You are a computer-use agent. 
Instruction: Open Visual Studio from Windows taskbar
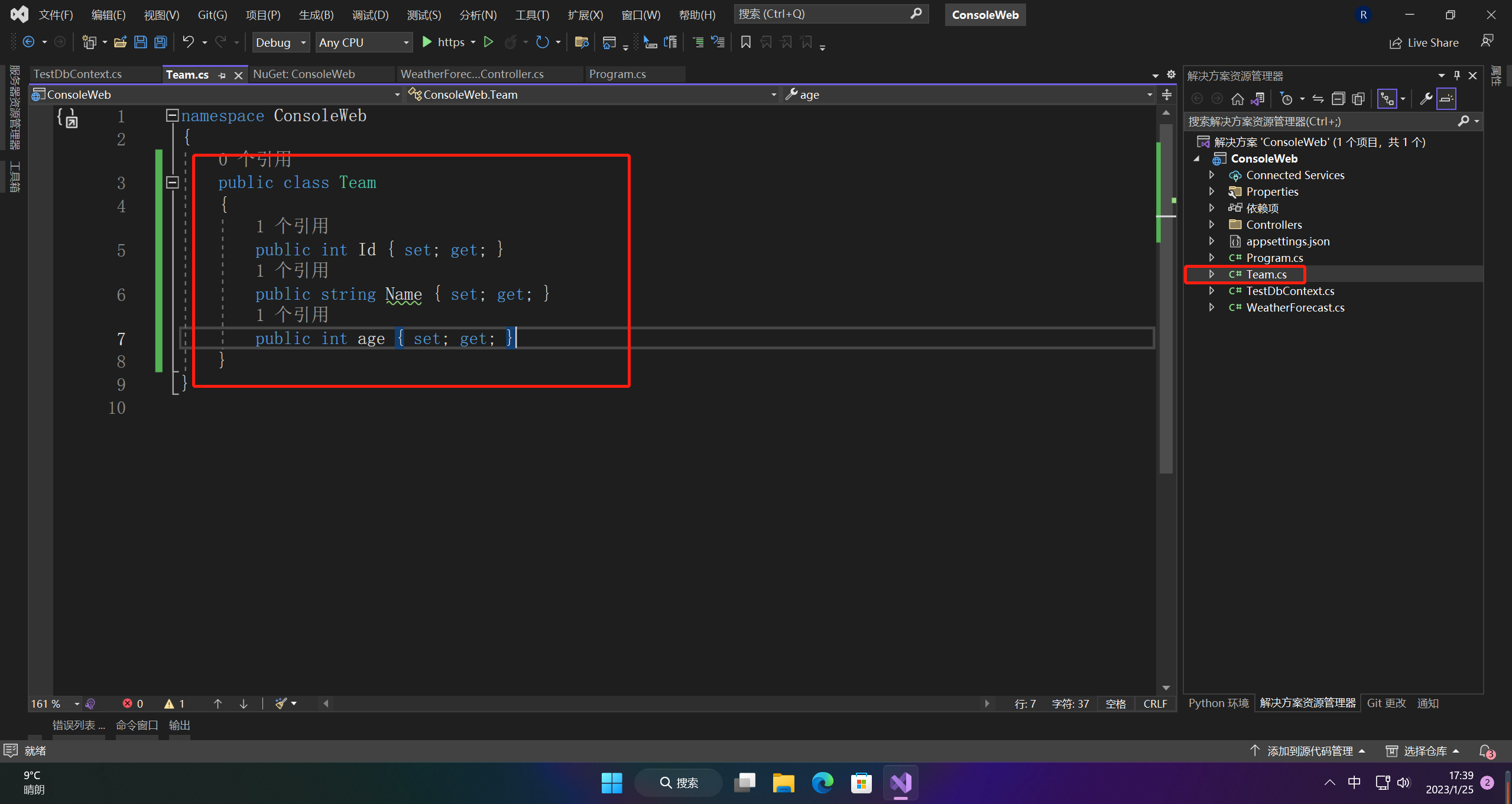pyautogui.click(x=900, y=783)
